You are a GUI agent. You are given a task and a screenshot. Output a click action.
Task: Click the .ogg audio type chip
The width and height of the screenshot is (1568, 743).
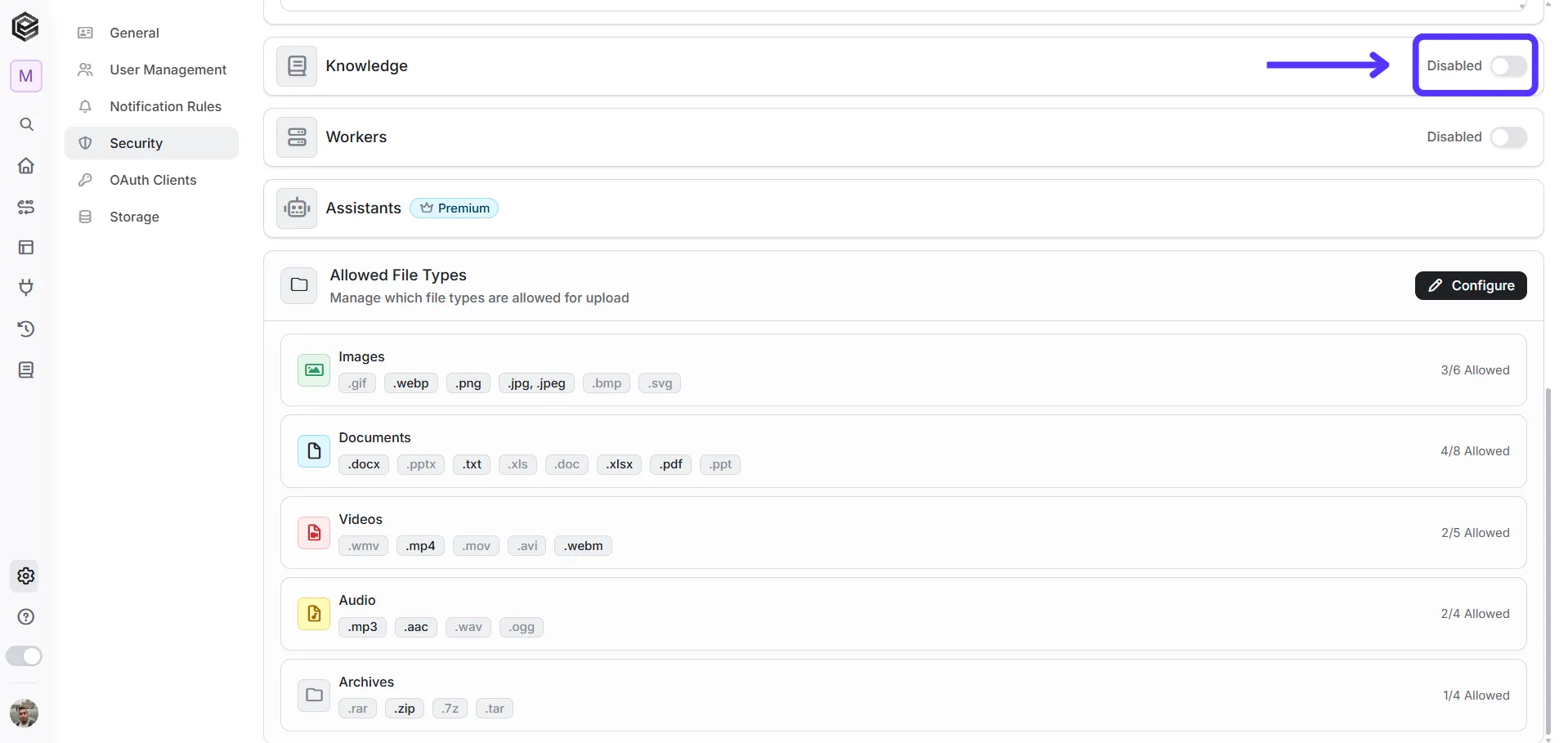pos(522,627)
